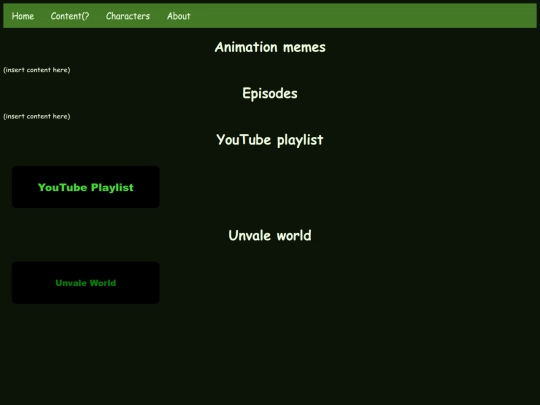Select the Episodes heading

pos(270,94)
